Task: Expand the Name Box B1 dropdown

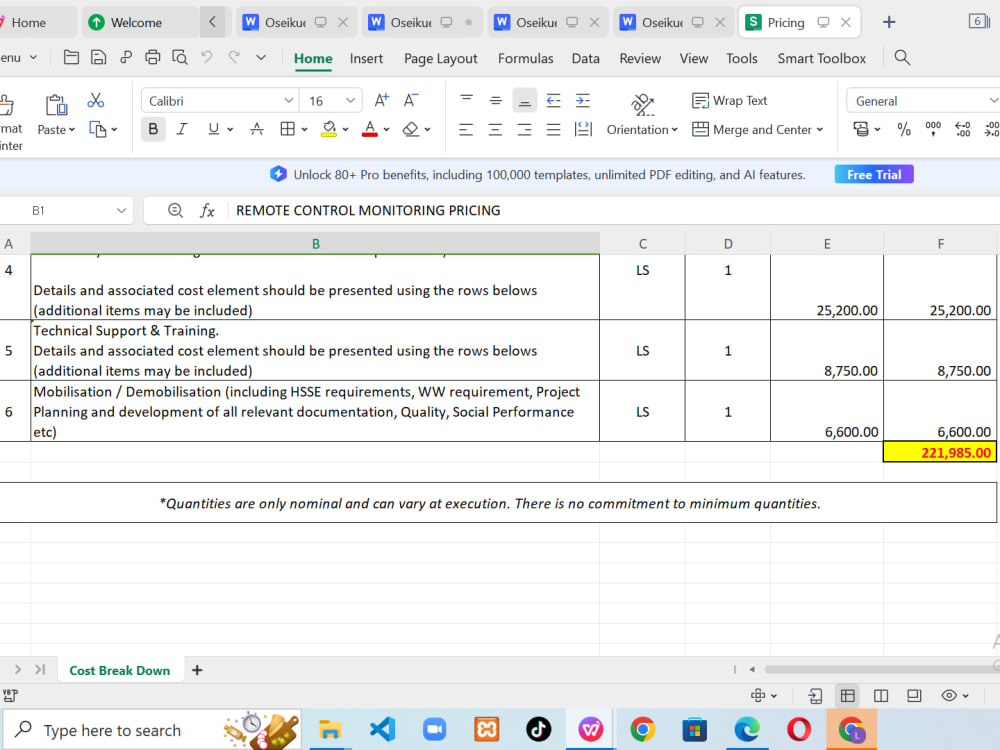Action: click(x=121, y=210)
